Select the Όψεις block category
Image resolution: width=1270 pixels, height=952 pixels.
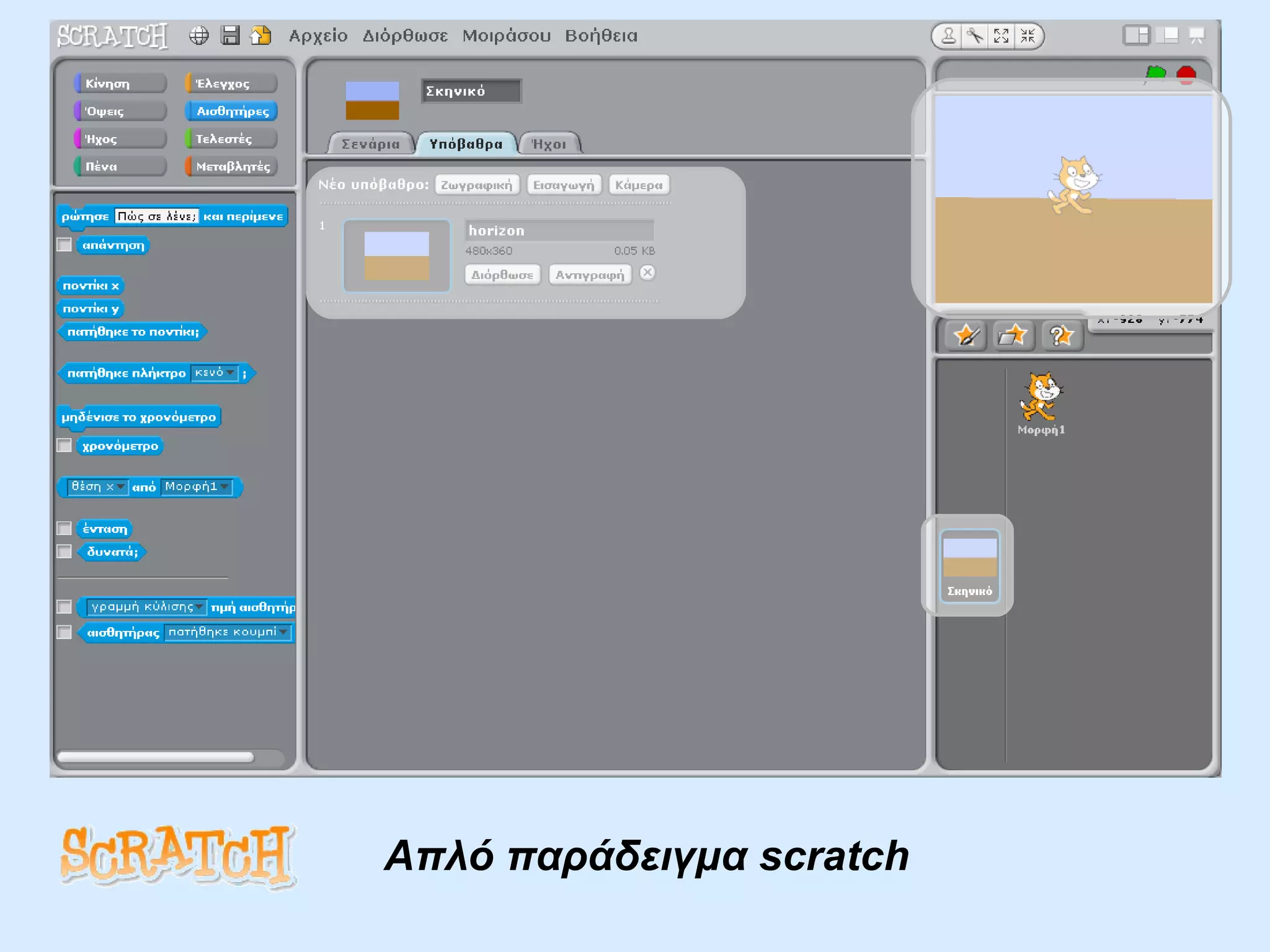click(x=120, y=111)
